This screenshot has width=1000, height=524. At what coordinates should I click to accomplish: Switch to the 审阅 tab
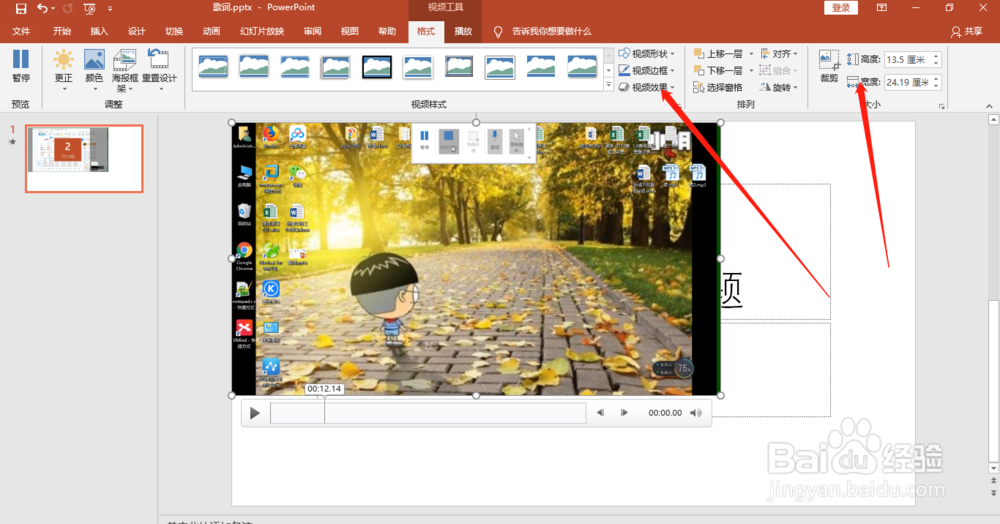312,31
